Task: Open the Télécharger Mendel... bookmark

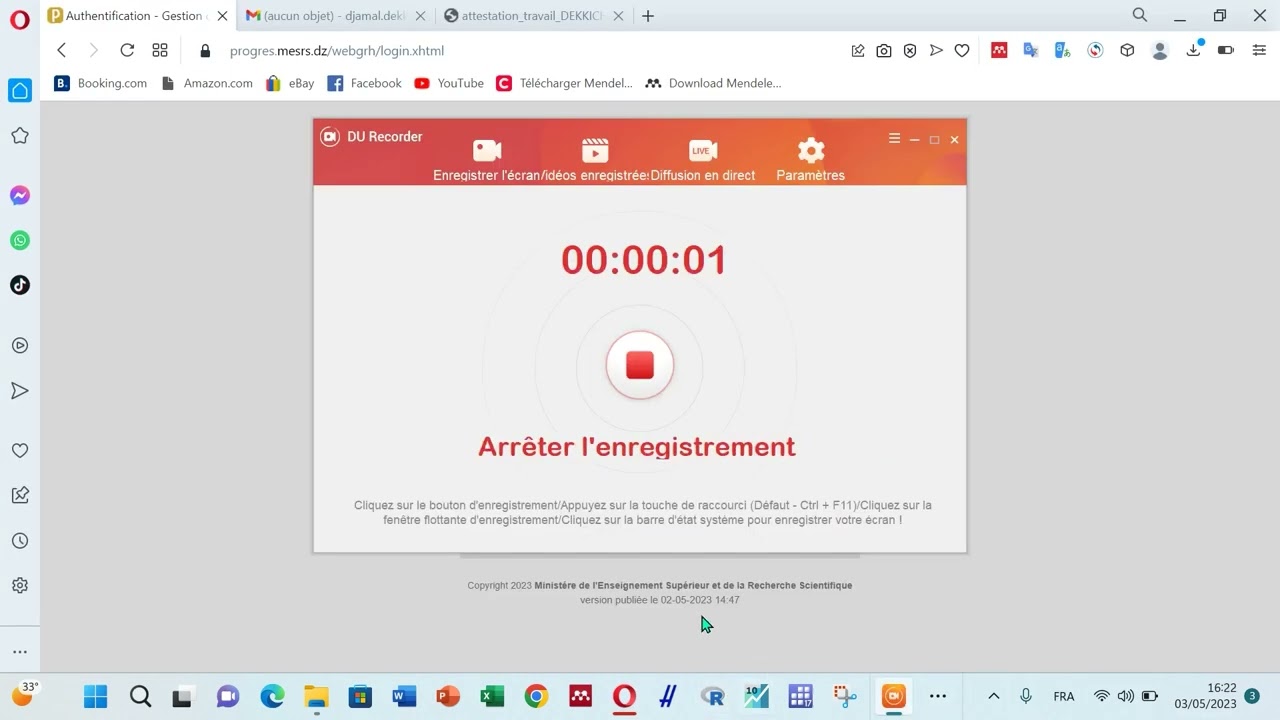Action: pyautogui.click(x=564, y=83)
